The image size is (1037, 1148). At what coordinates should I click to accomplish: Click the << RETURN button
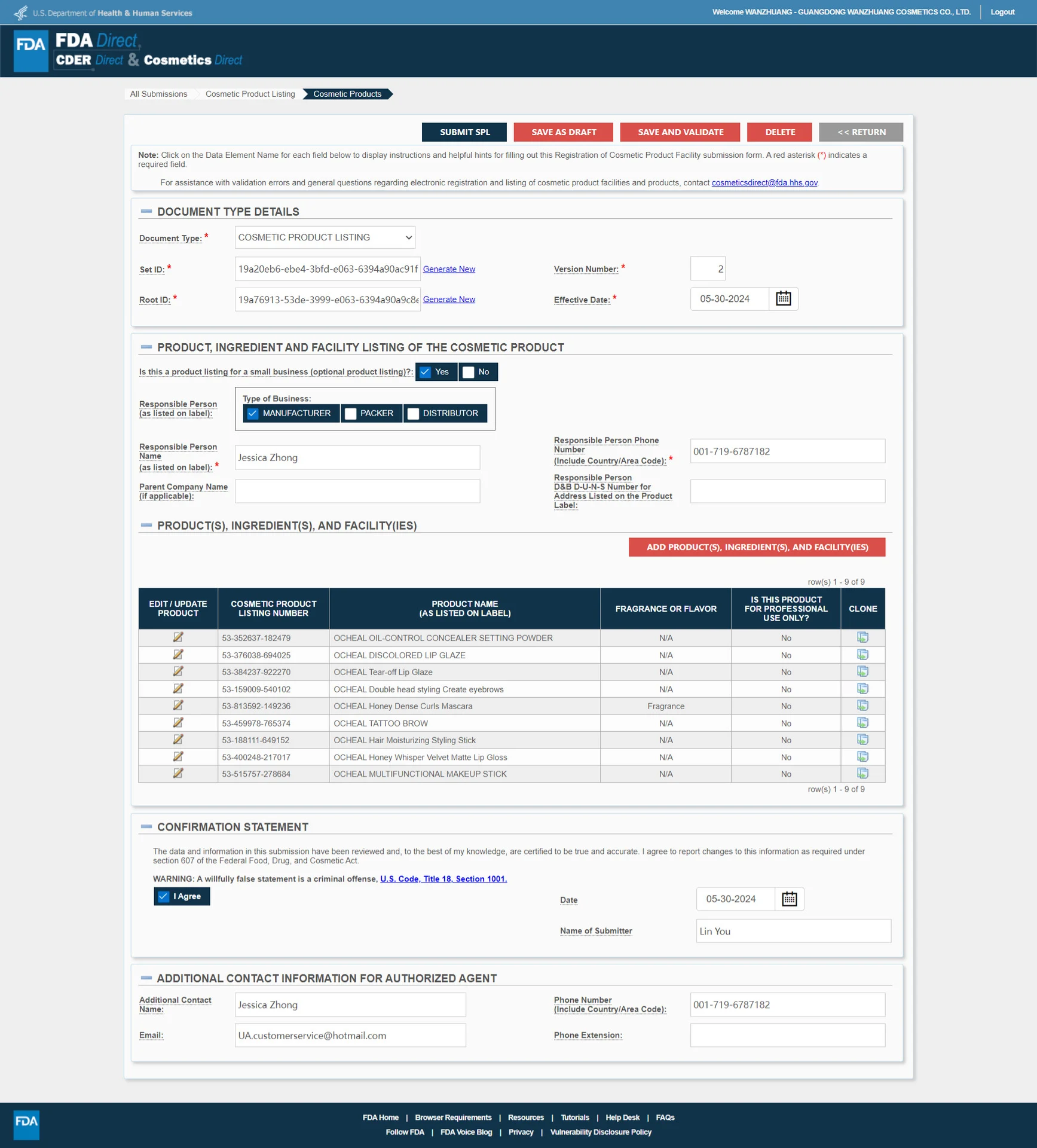pyautogui.click(x=861, y=132)
